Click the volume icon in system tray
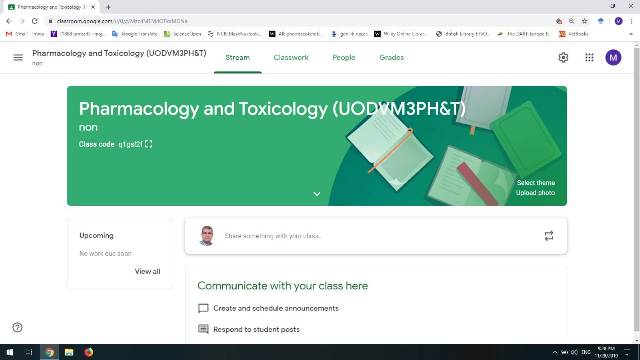 click(x=574, y=352)
